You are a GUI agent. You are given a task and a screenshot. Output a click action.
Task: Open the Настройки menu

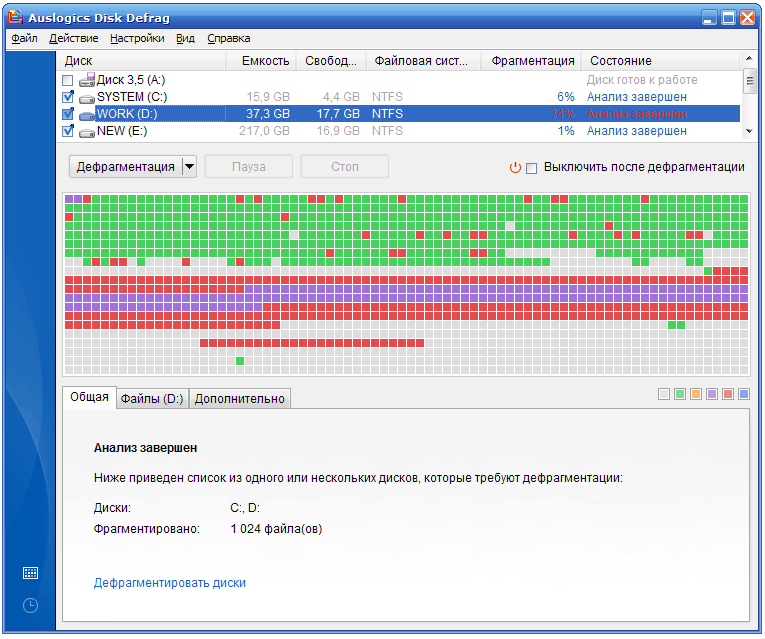(x=137, y=39)
